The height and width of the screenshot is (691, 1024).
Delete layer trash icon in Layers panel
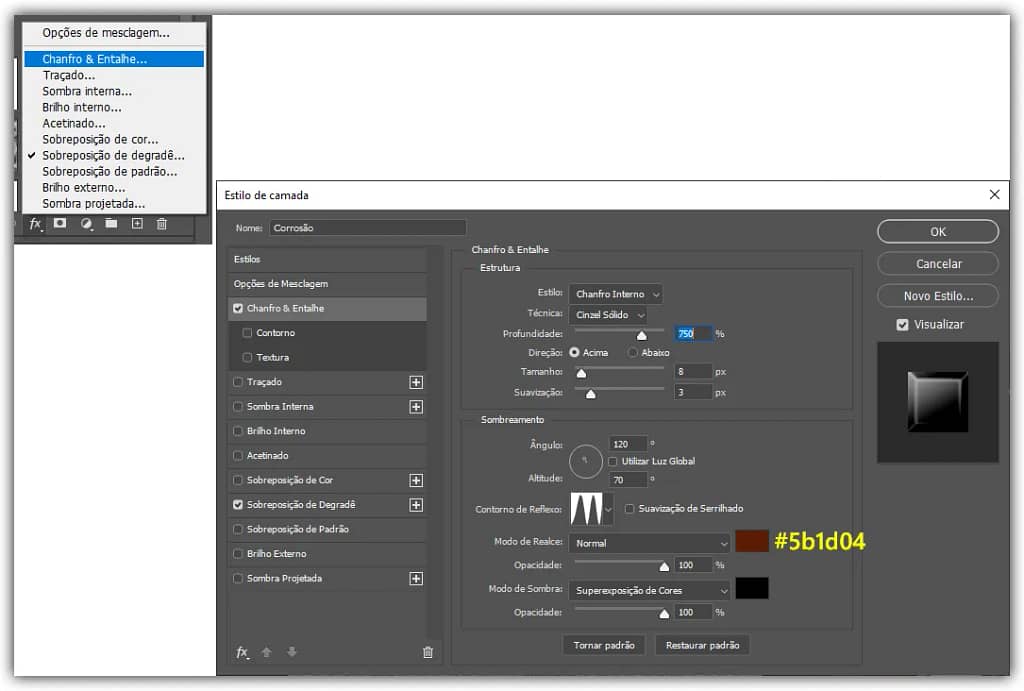coord(162,224)
